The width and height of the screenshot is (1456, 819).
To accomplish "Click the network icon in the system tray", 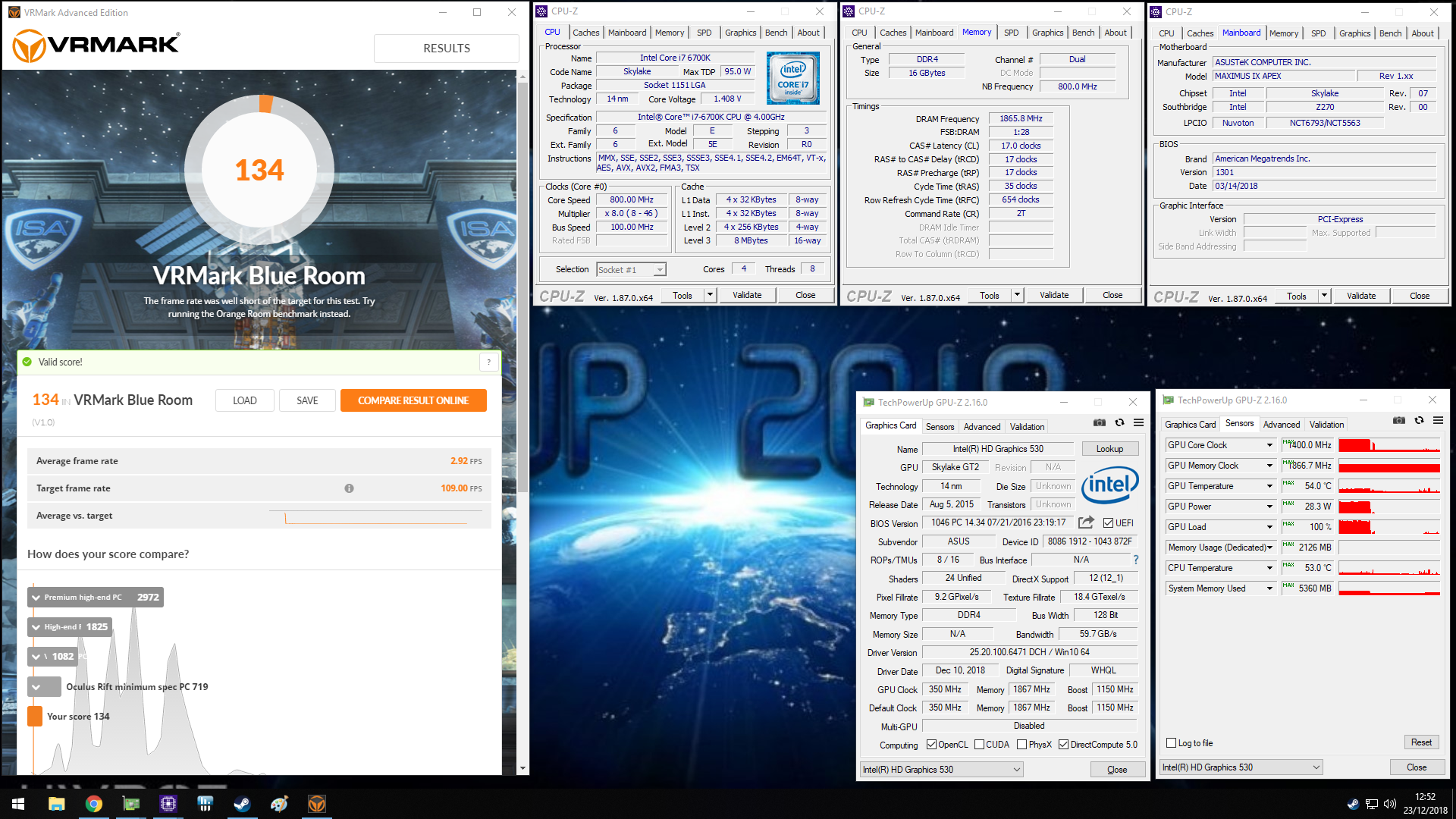I will click(1371, 804).
